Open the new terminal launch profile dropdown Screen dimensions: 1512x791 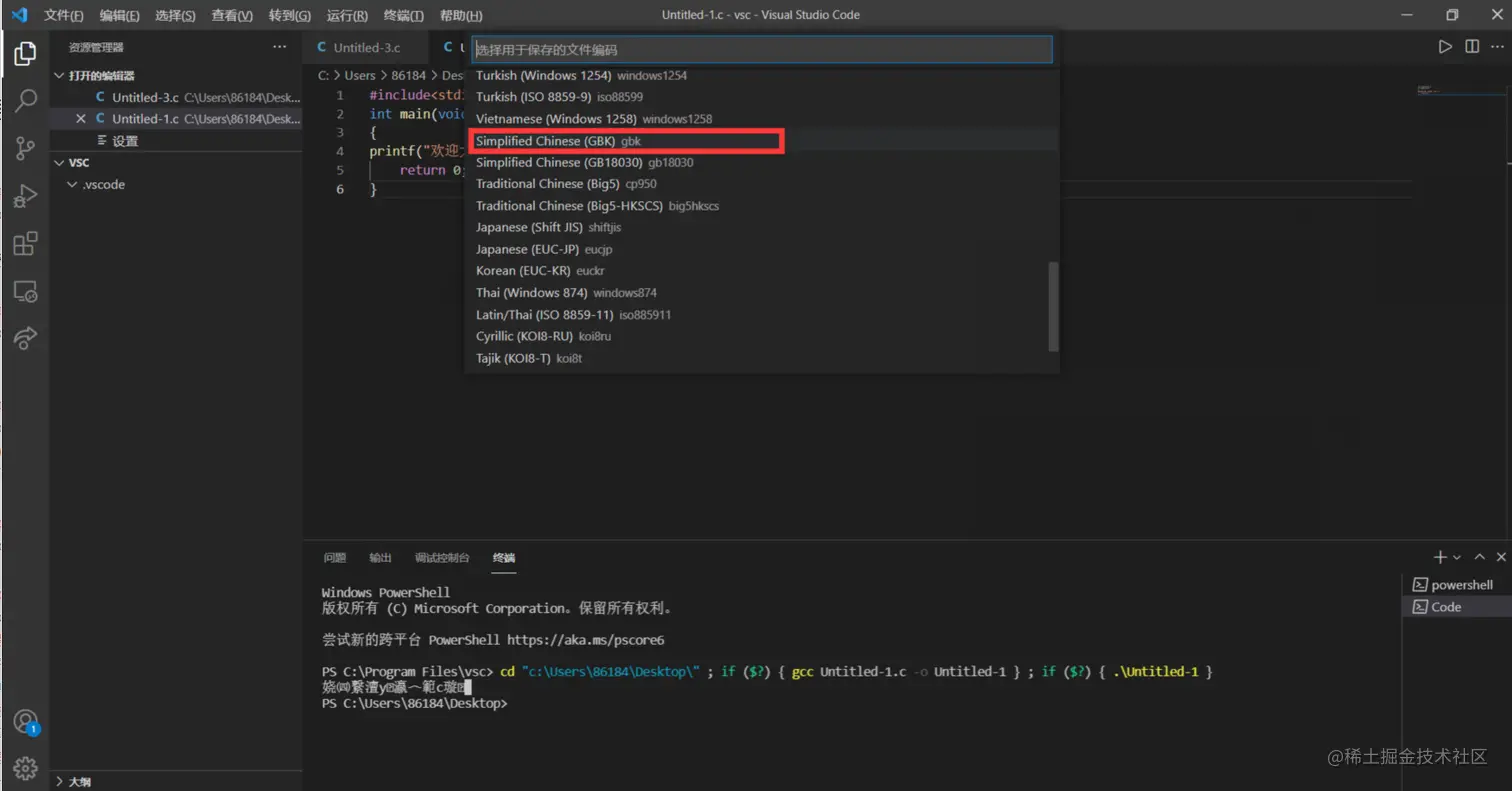click(x=1457, y=557)
